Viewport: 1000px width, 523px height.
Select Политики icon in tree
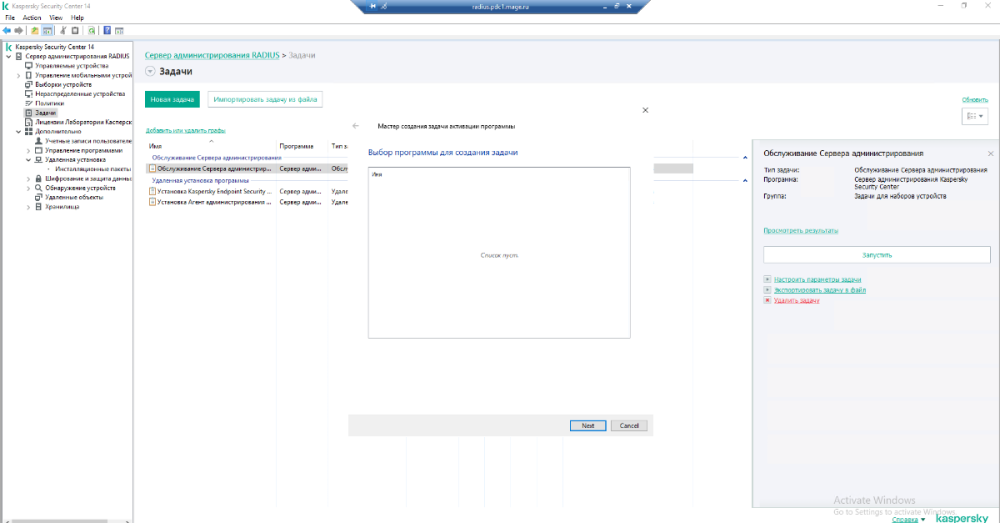coord(29,103)
